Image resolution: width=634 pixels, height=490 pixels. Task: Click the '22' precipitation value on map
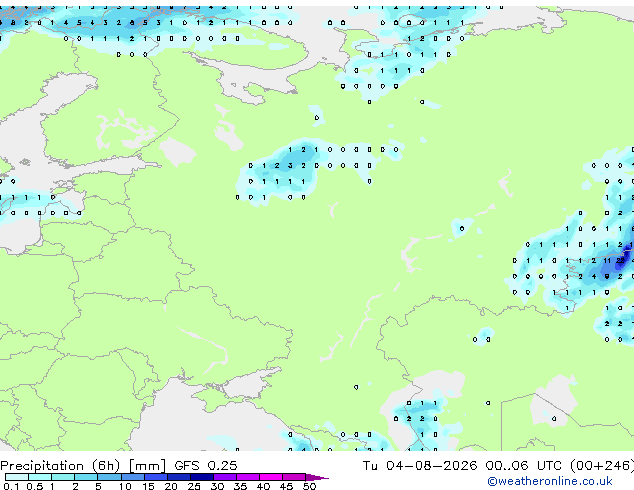620,261
